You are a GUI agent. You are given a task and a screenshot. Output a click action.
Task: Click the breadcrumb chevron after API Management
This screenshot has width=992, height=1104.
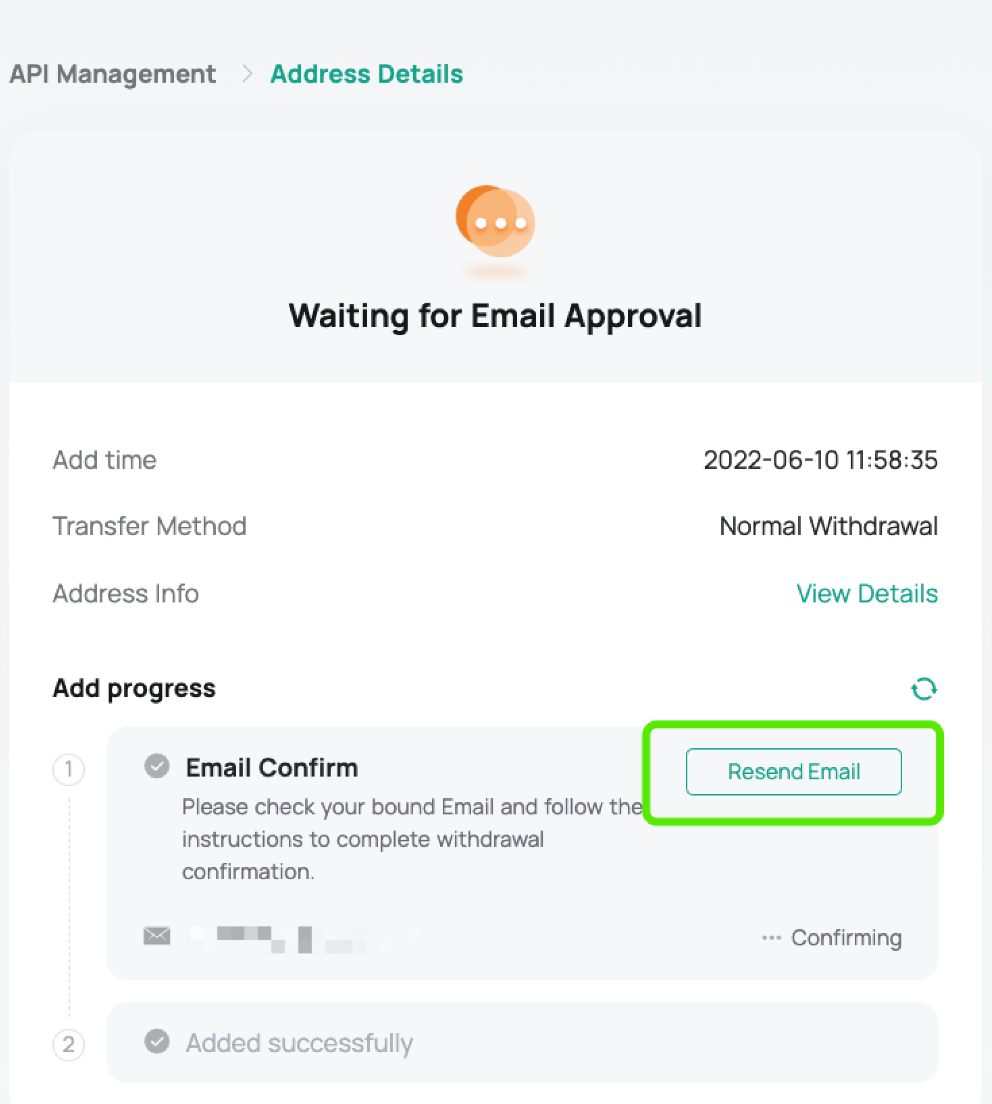(x=246, y=73)
